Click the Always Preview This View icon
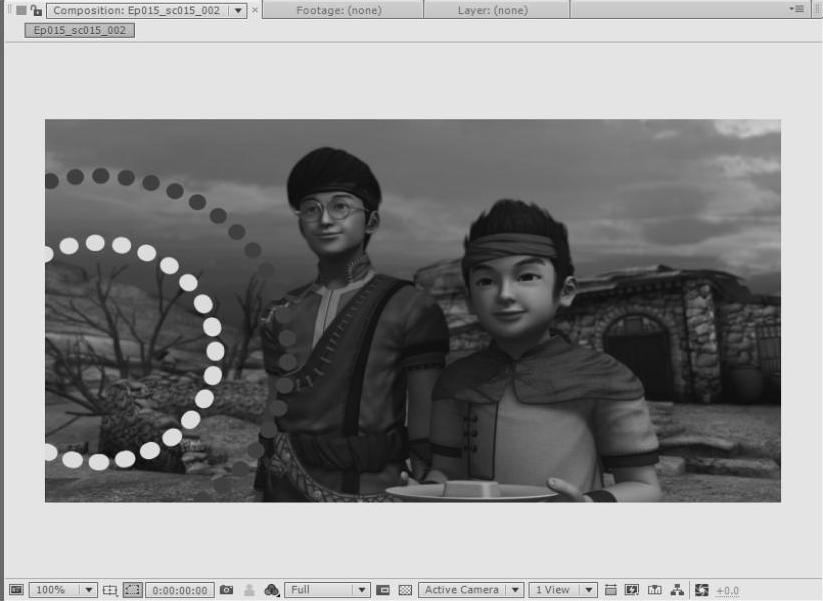Image resolution: width=823 pixels, height=601 pixels. click(x=16, y=590)
